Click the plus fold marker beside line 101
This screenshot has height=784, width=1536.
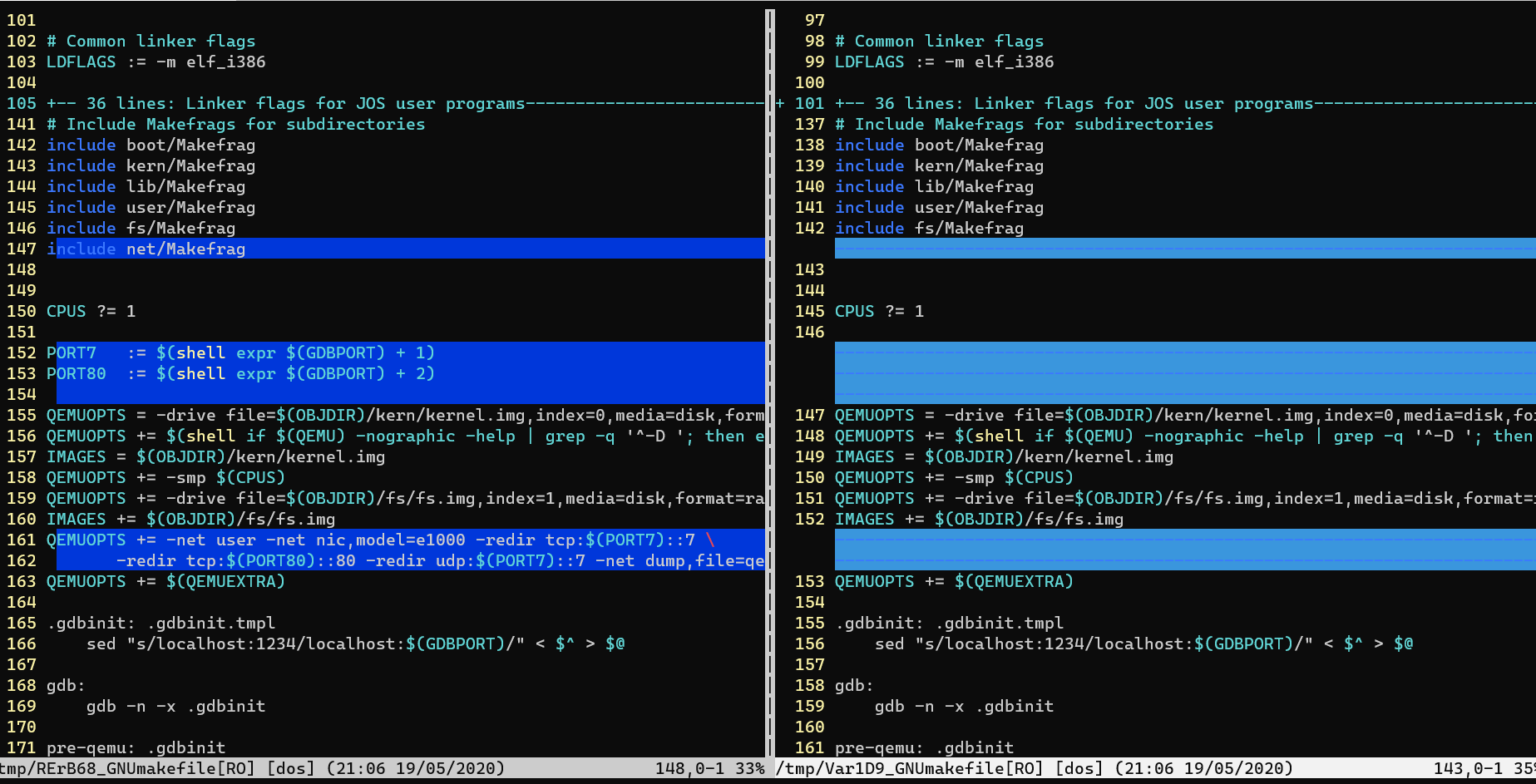[780, 103]
